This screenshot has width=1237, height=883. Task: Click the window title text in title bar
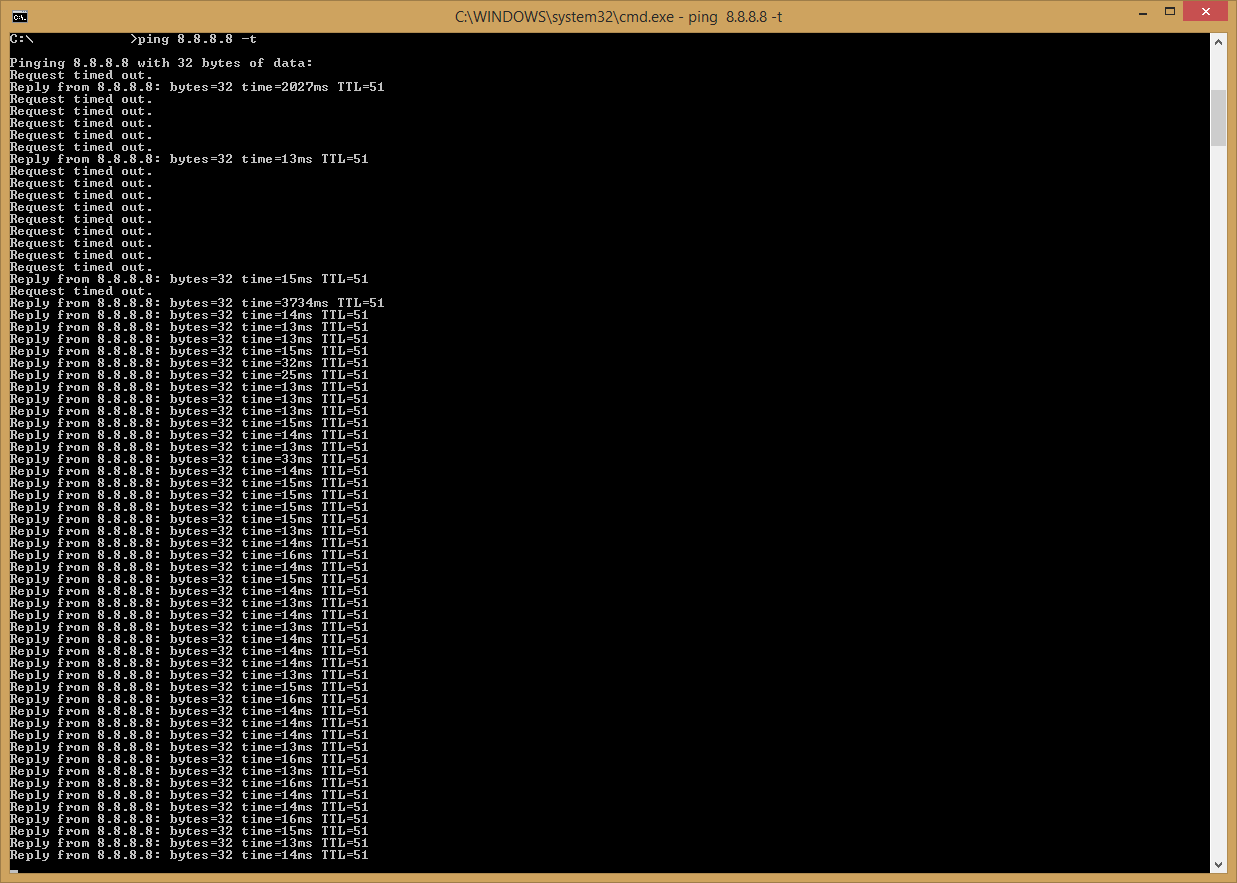(617, 16)
